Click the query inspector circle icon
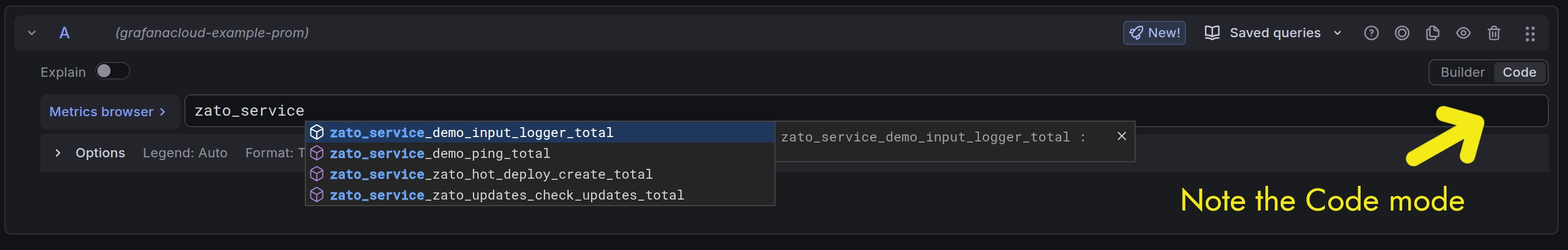This screenshot has height=250, width=1568. (1402, 33)
